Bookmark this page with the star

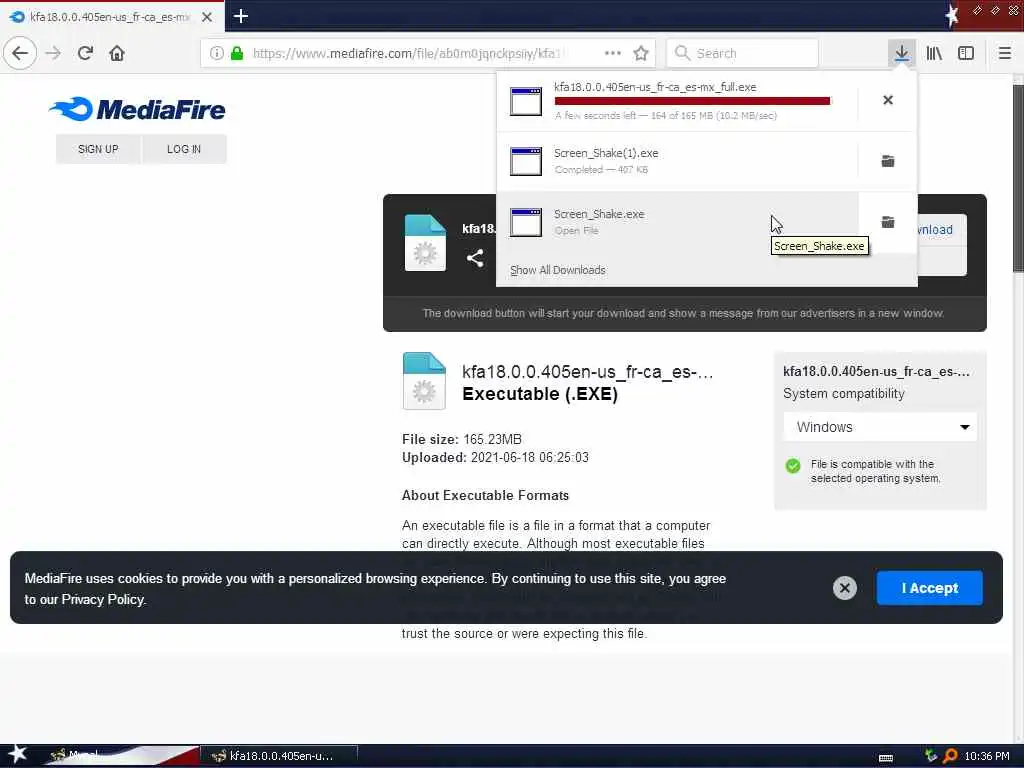[641, 53]
